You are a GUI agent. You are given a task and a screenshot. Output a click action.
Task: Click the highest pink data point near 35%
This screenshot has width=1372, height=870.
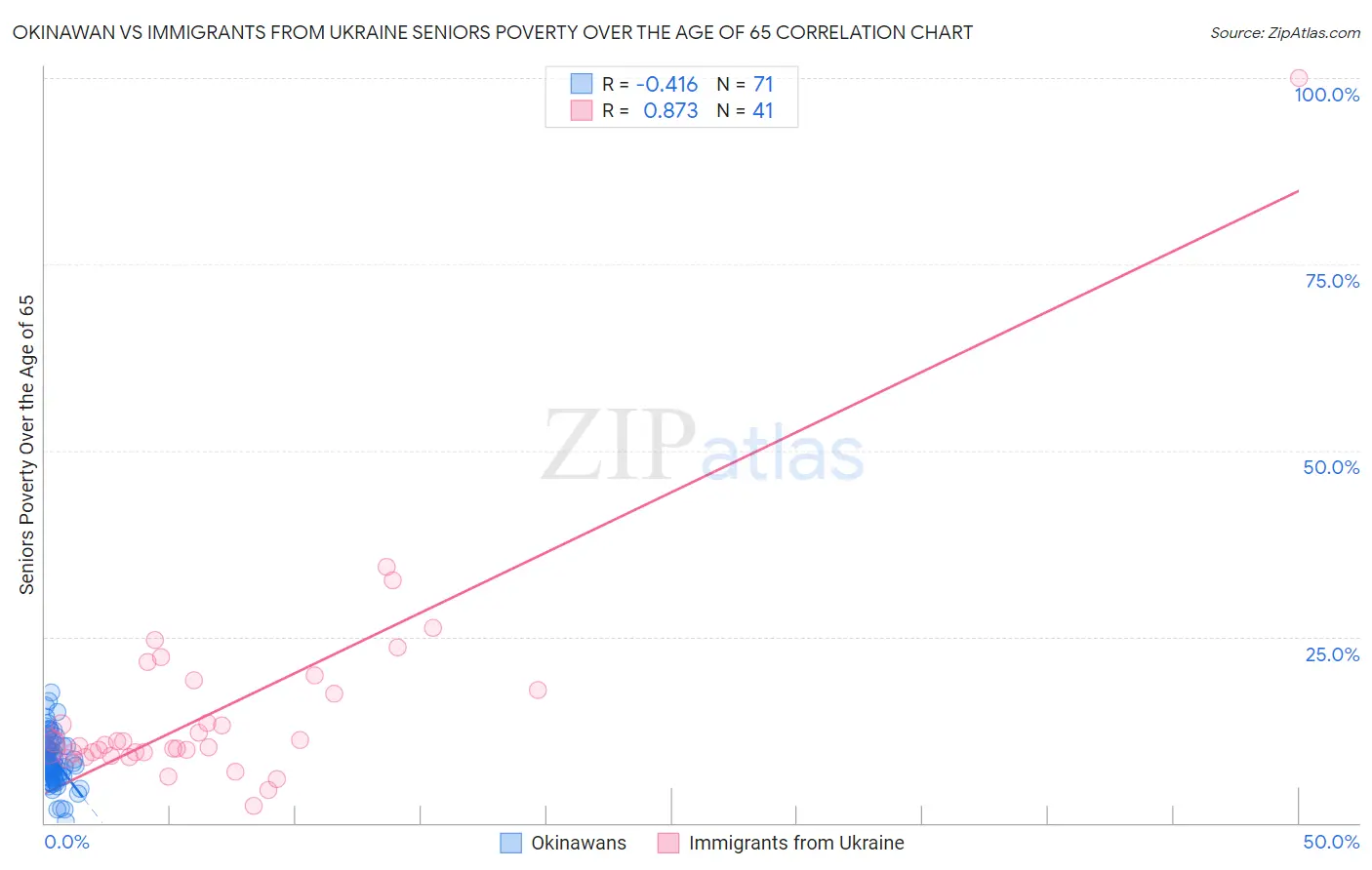[386, 567]
